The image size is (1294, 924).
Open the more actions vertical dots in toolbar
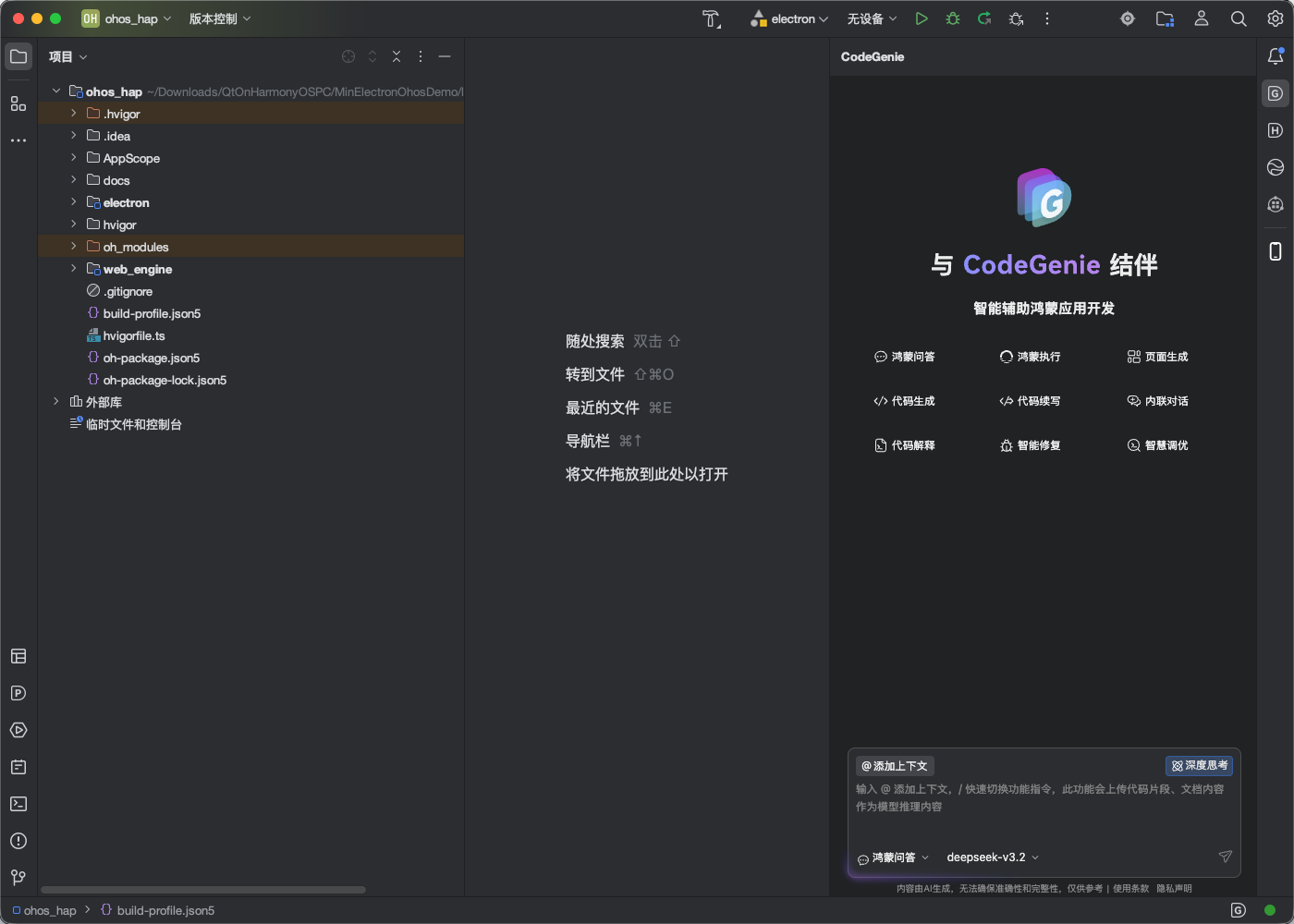coord(1047,18)
